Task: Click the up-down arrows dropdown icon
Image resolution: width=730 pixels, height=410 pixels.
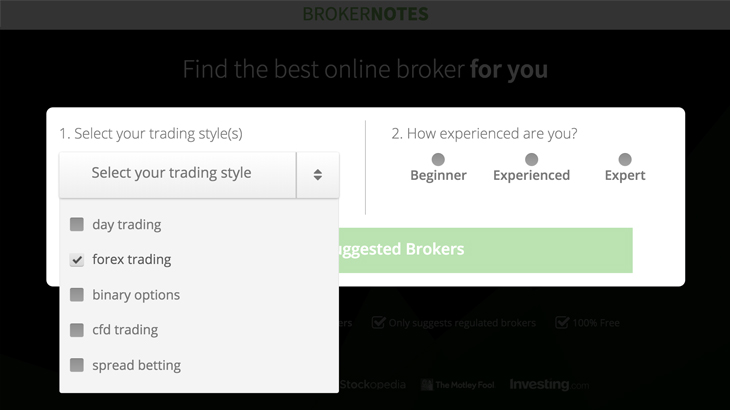Action: pos(318,175)
